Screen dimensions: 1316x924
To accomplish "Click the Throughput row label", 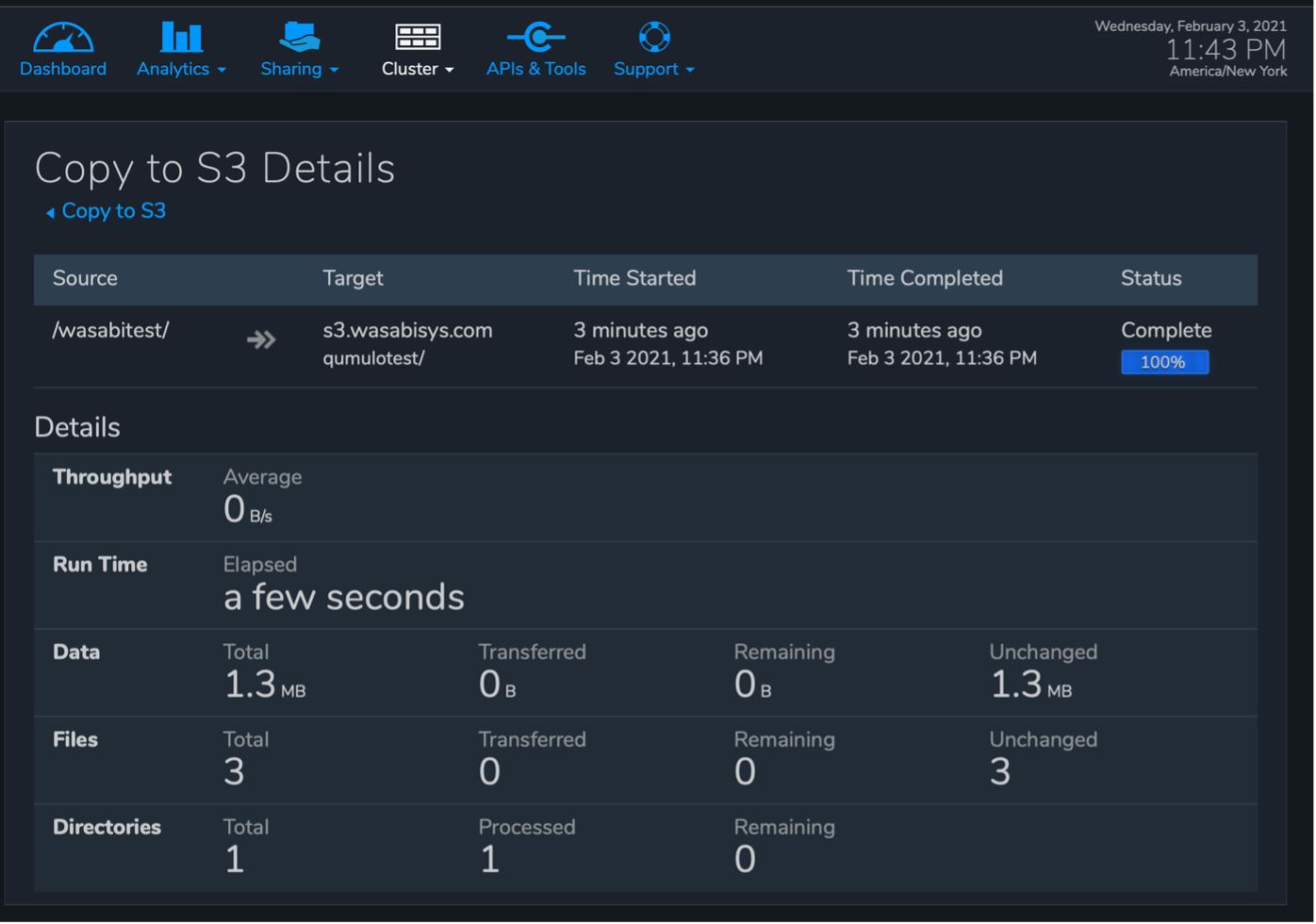I will [x=112, y=477].
